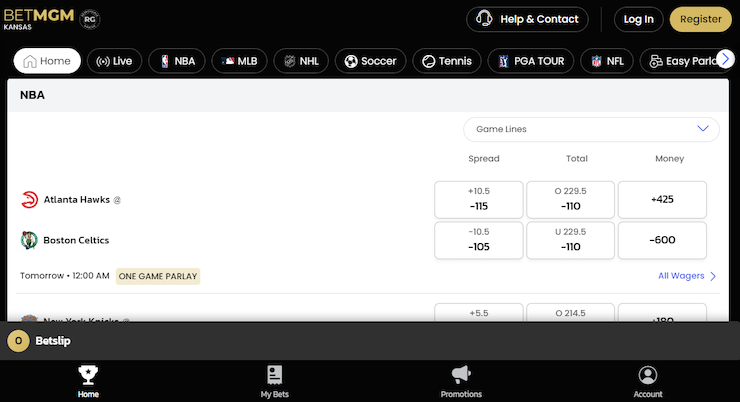Viewport: 740px width, 402px height.
Task: Open the Tennis sport tab
Action: 447,61
